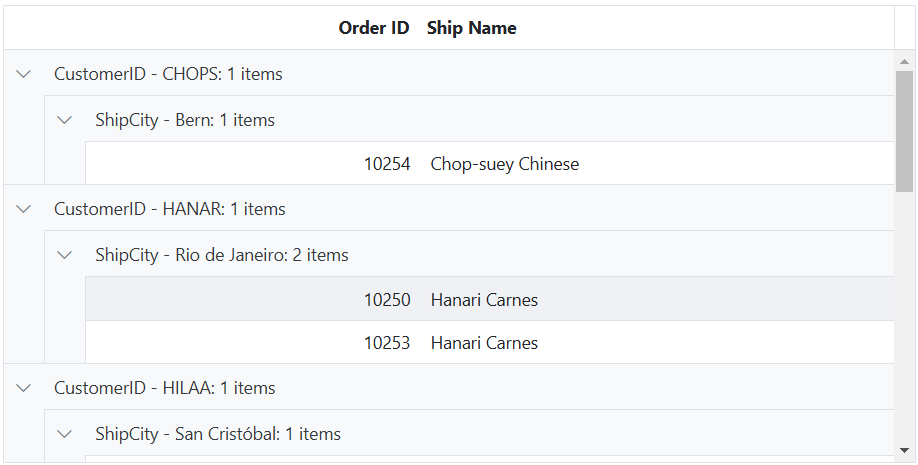The image size is (918, 465).
Task: Click the CustomerID - CHOPS: 1 items label
Action: tap(168, 74)
